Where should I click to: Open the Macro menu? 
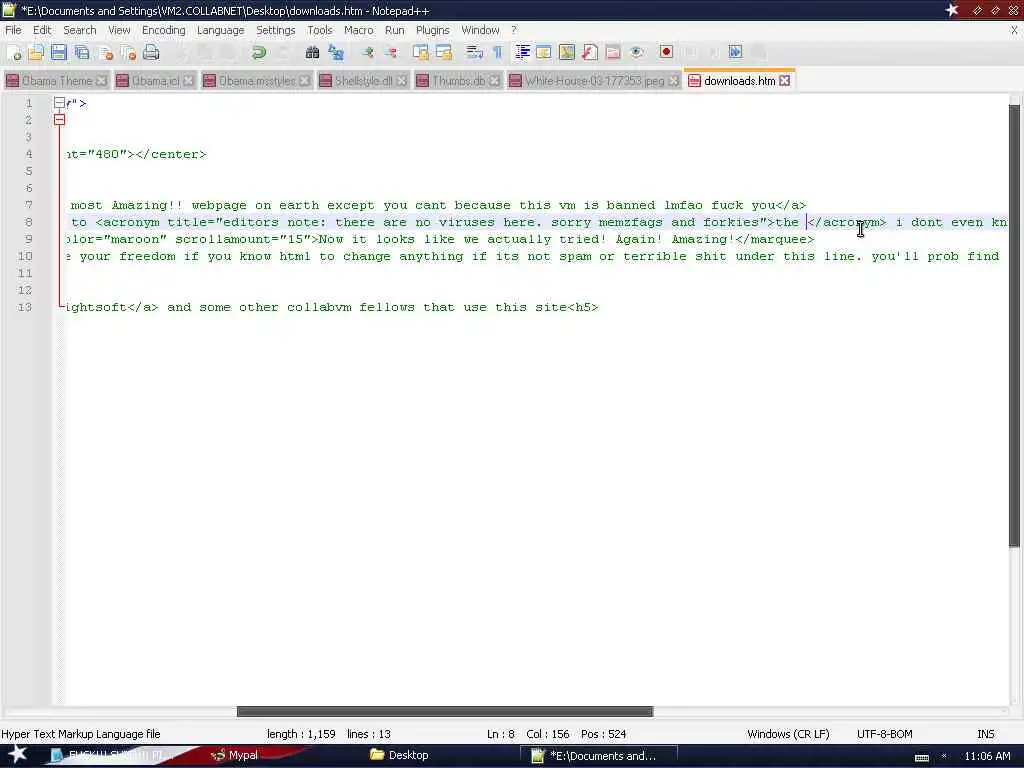[359, 30]
